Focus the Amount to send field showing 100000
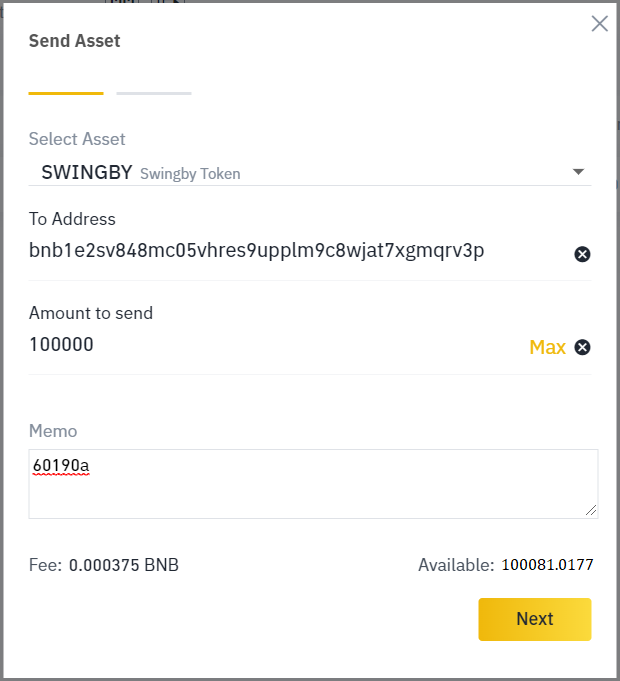This screenshot has width=620, height=681. pos(276,344)
